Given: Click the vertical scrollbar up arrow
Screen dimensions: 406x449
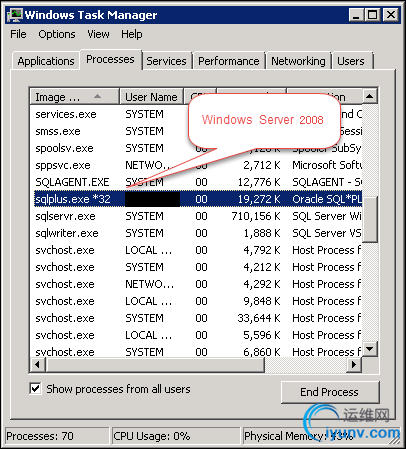Looking at the screenshot, I should click(x=369, y=96).
